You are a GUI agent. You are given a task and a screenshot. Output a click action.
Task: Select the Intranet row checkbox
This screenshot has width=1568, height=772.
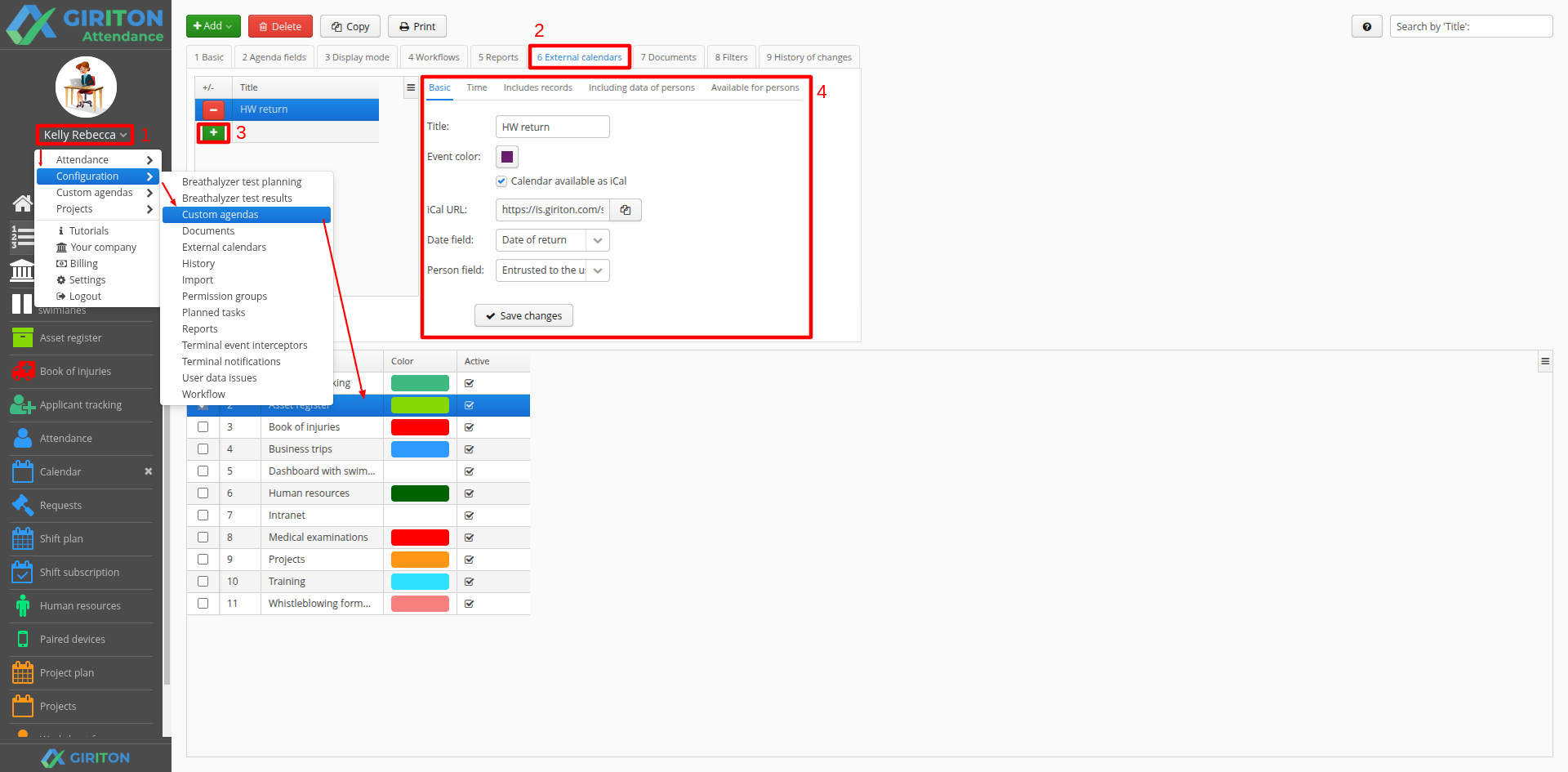[203, 515]
